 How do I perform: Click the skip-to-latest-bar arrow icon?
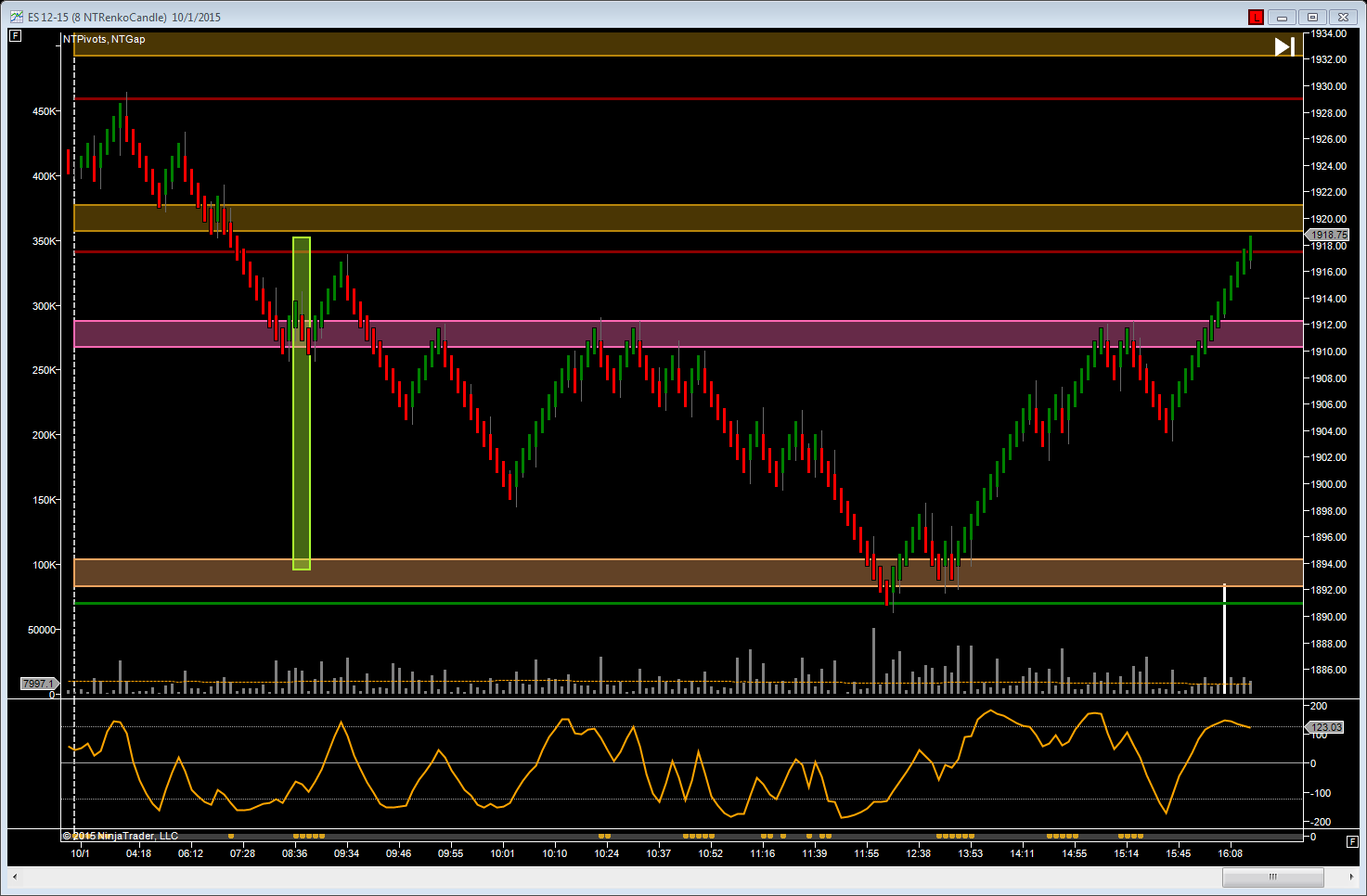[1284, 46]
